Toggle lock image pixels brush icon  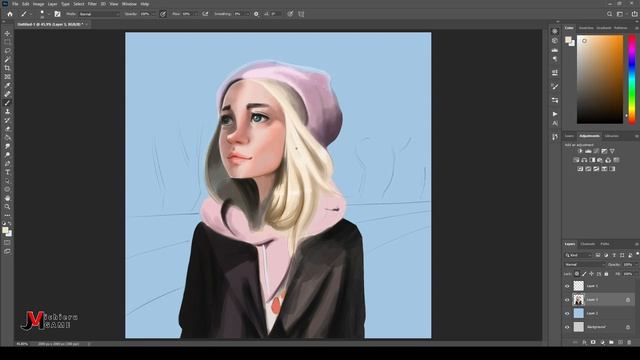[x=584, y=274]
